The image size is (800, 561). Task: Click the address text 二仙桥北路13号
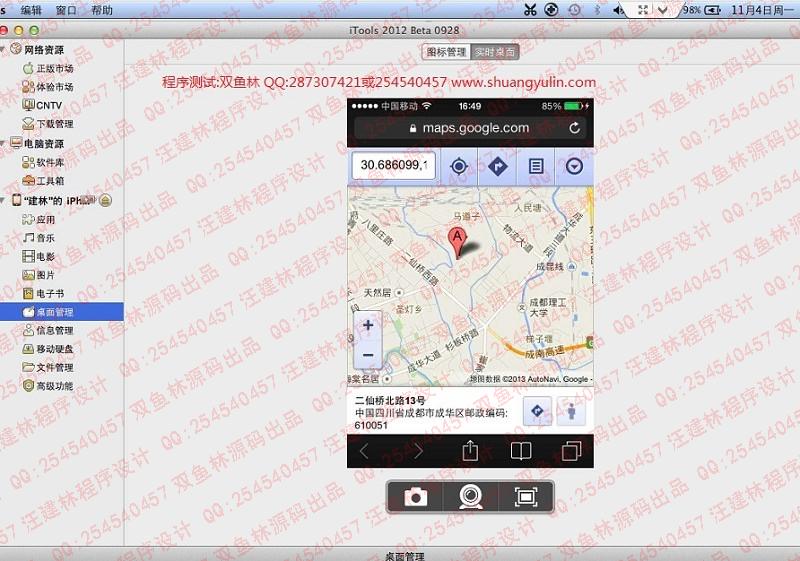click(390, 400)
